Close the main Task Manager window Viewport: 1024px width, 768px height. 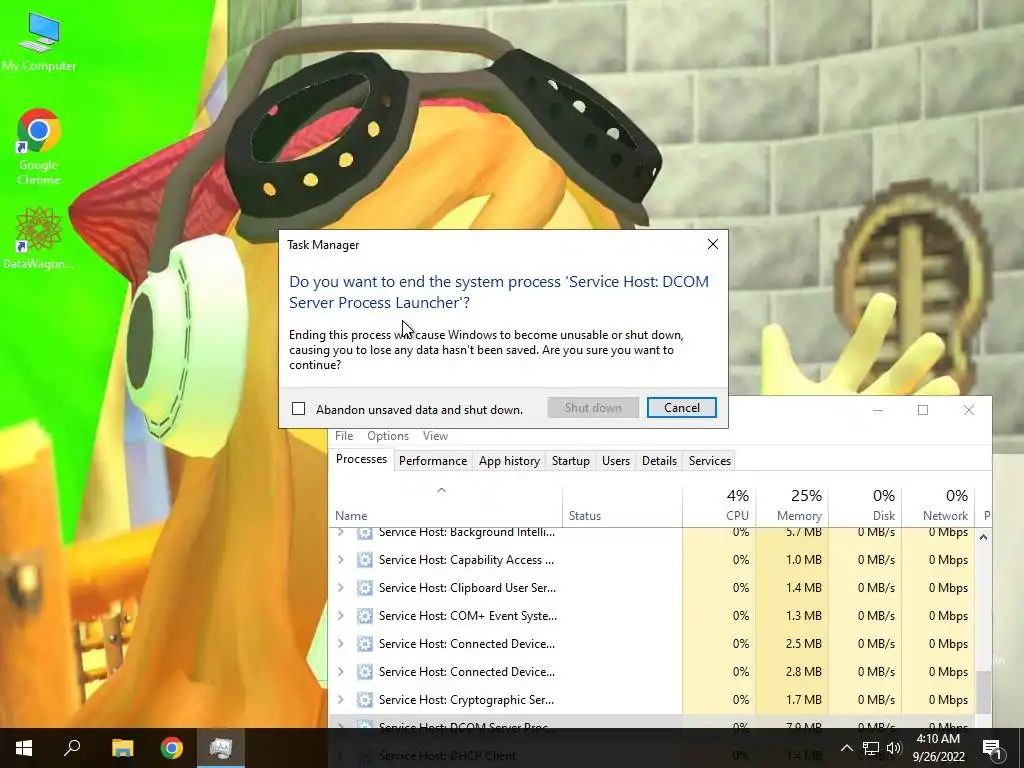(968, 410)
